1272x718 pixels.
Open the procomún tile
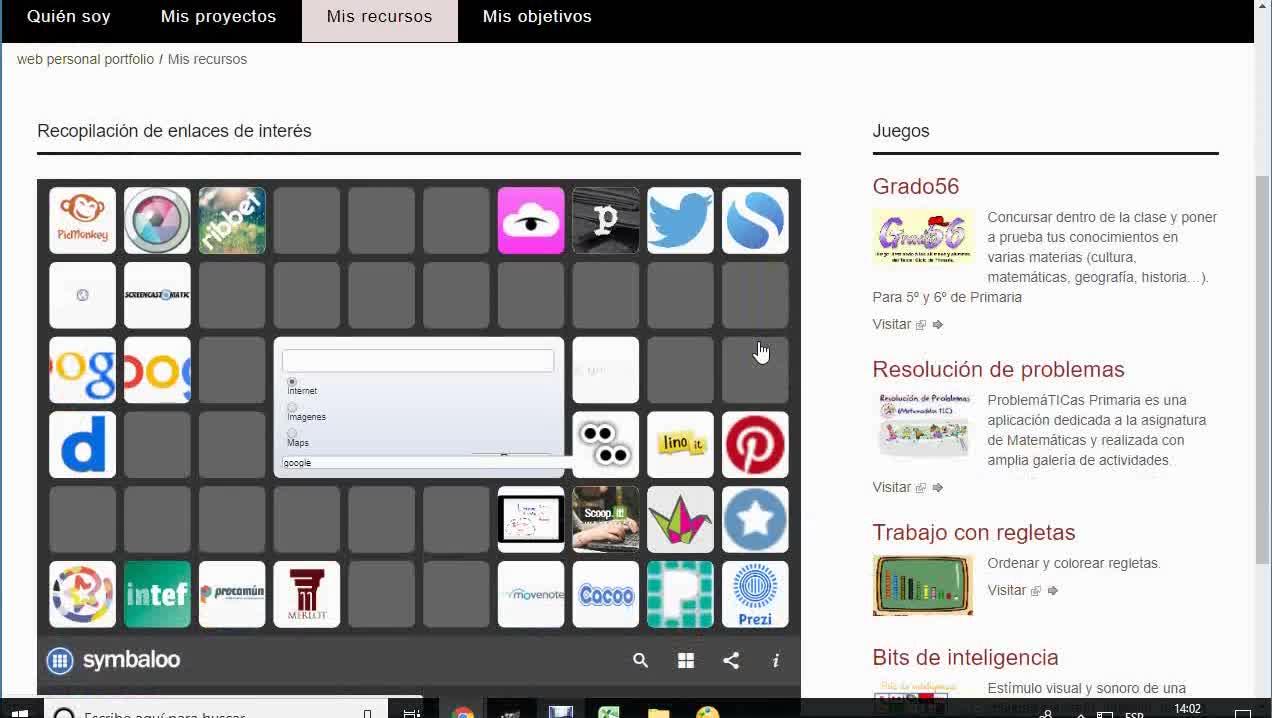[232, 594]
